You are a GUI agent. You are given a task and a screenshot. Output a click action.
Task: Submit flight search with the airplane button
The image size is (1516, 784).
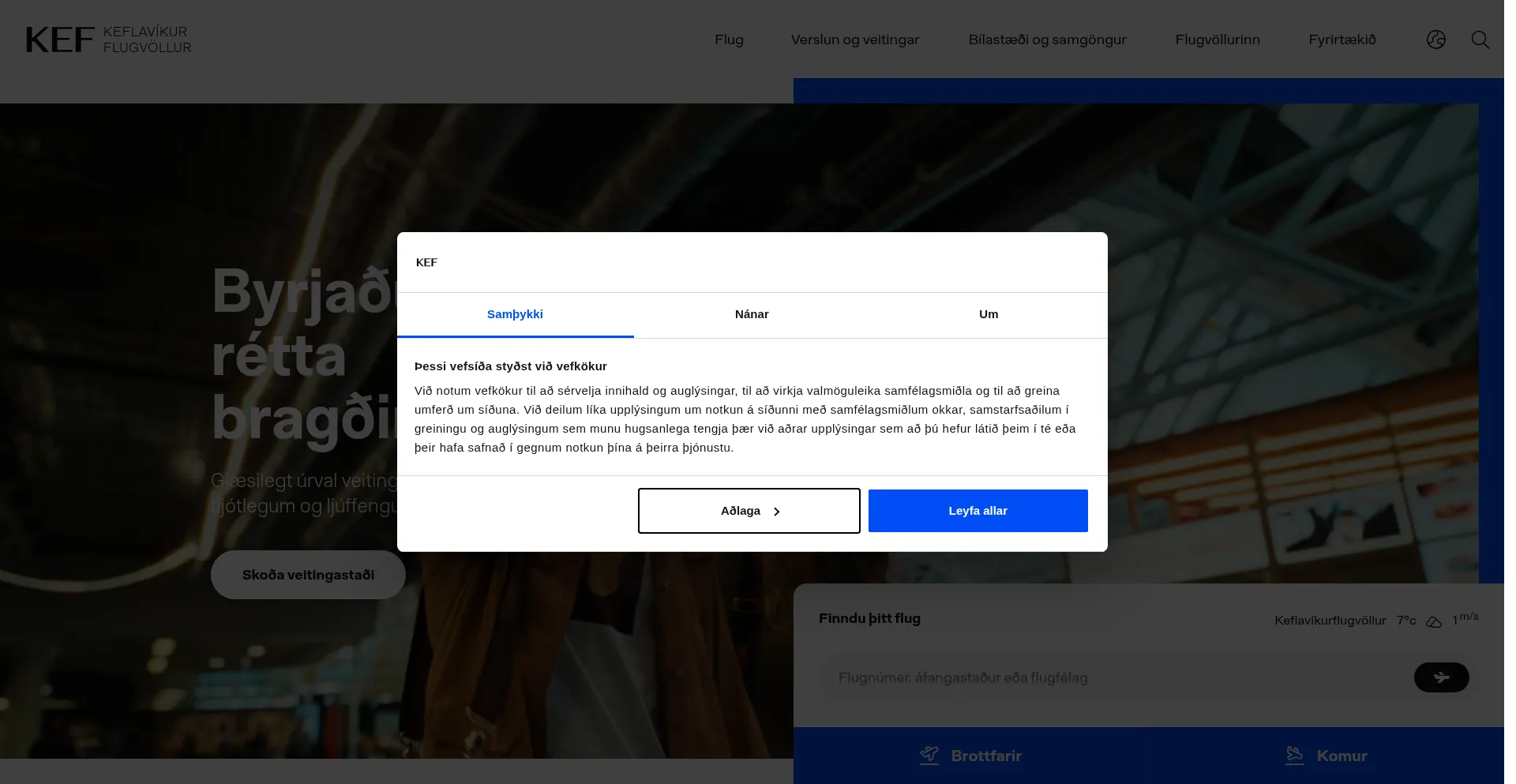1441,677
